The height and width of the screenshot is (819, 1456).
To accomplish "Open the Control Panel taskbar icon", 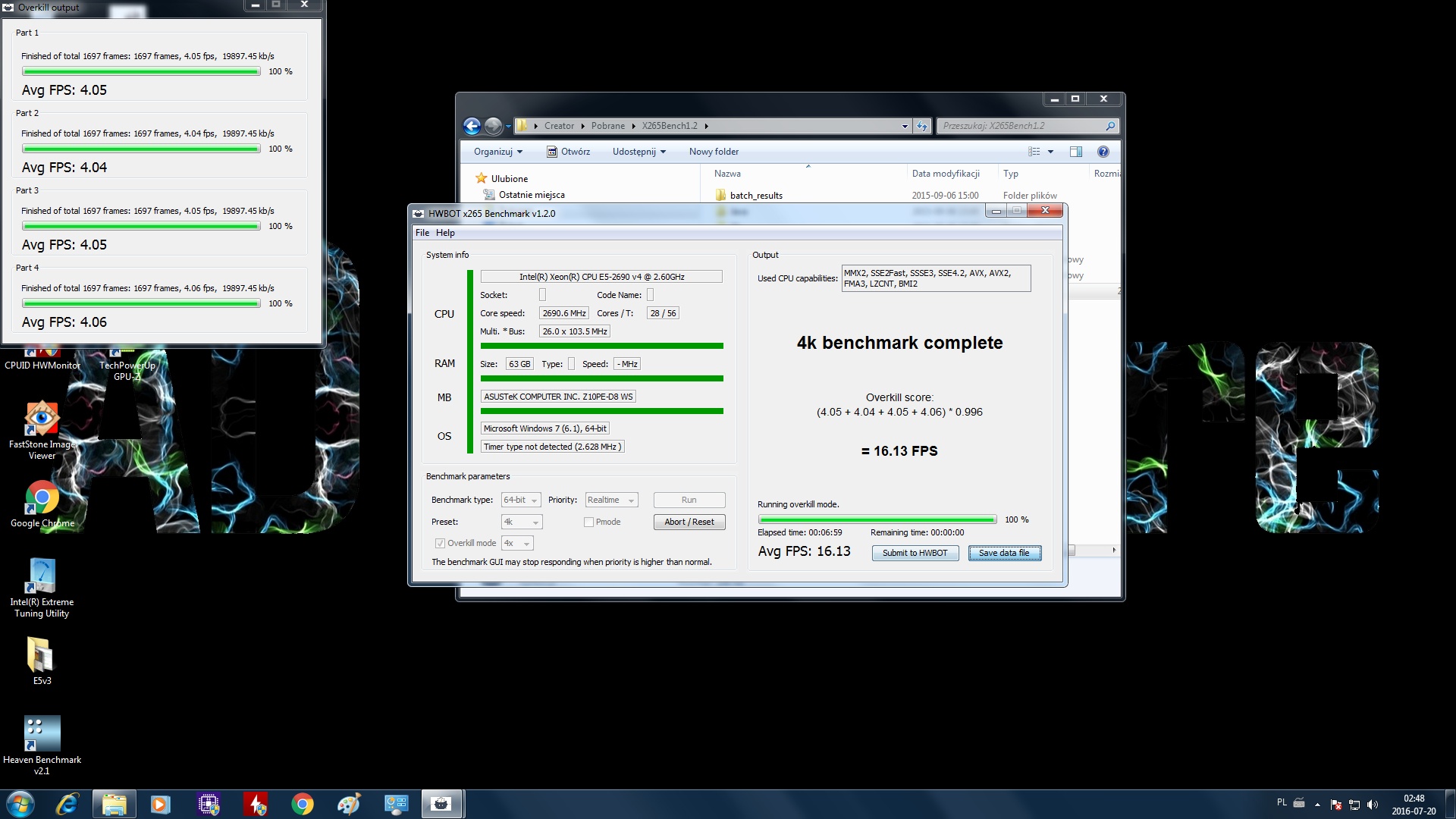I will coord(396,804).
